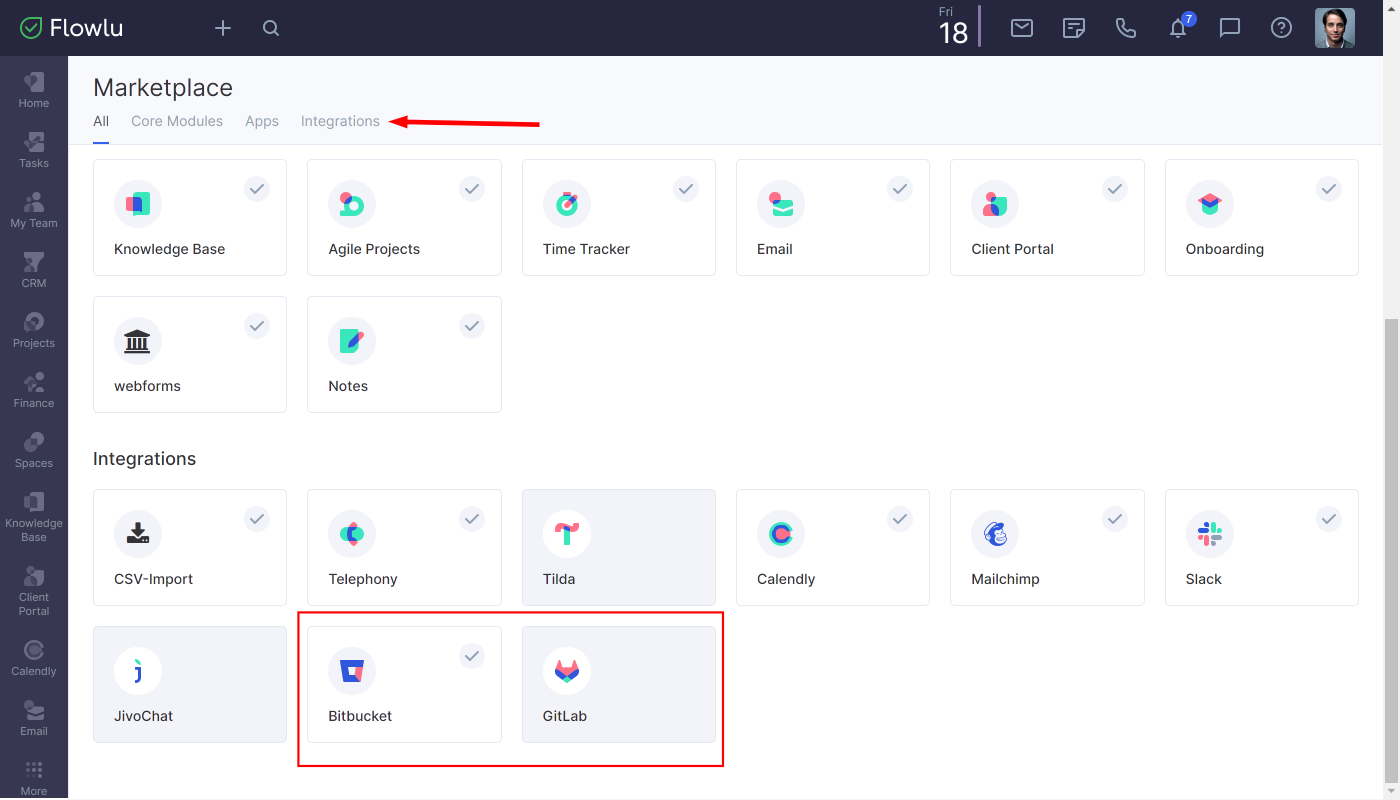Open Projects in the sidebar
The height and width of the screenshot is (800, 1400).
(x=34, y=329)
